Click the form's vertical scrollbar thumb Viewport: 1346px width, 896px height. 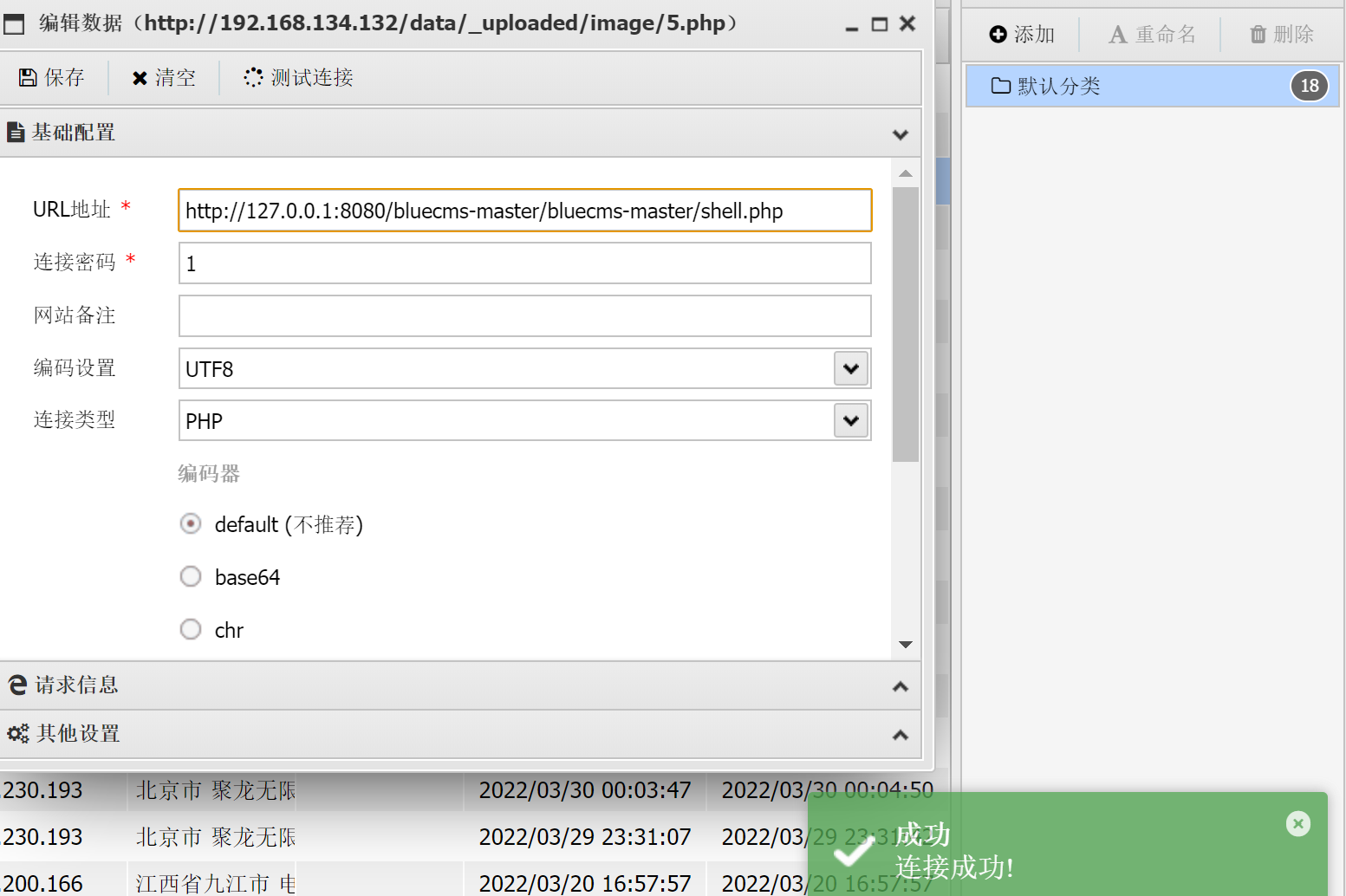point(906,324)
